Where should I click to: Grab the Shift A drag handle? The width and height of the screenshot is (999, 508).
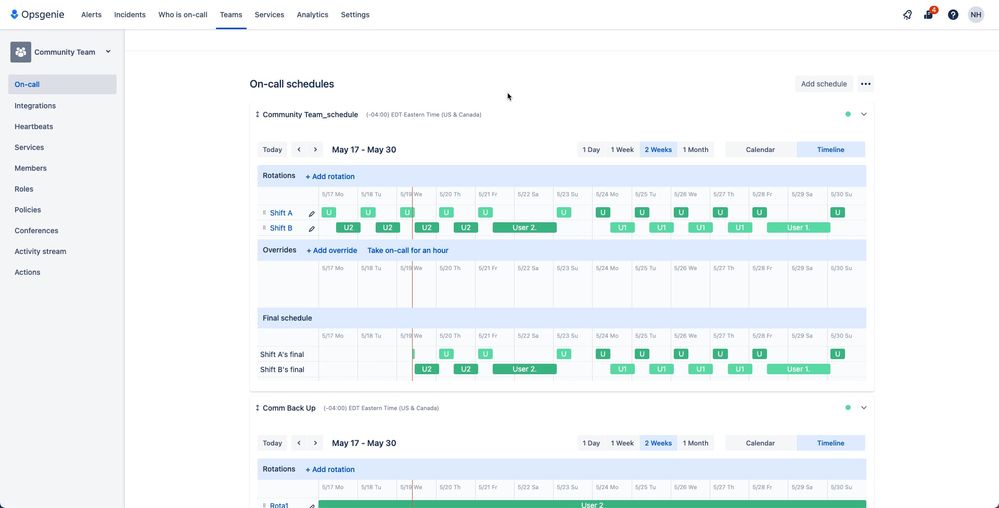(x=264, y=213)
